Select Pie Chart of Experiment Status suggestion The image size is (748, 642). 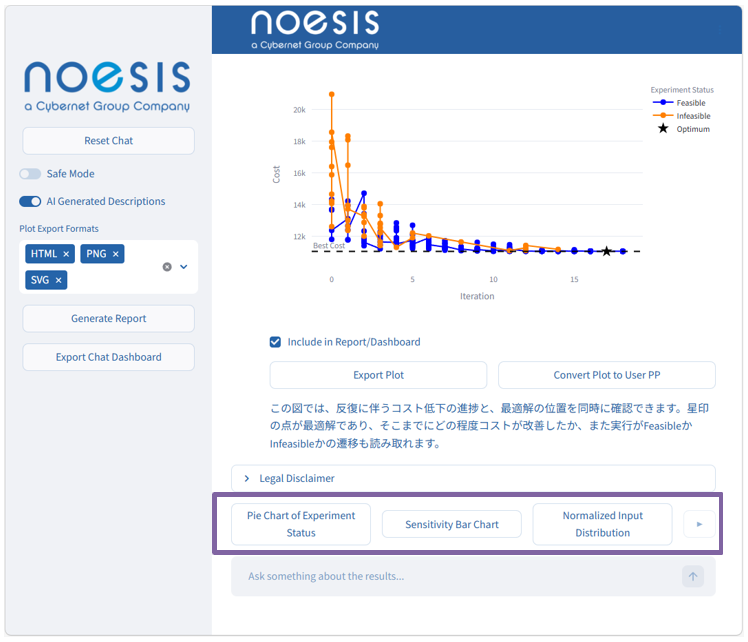(x=301, y=524)
